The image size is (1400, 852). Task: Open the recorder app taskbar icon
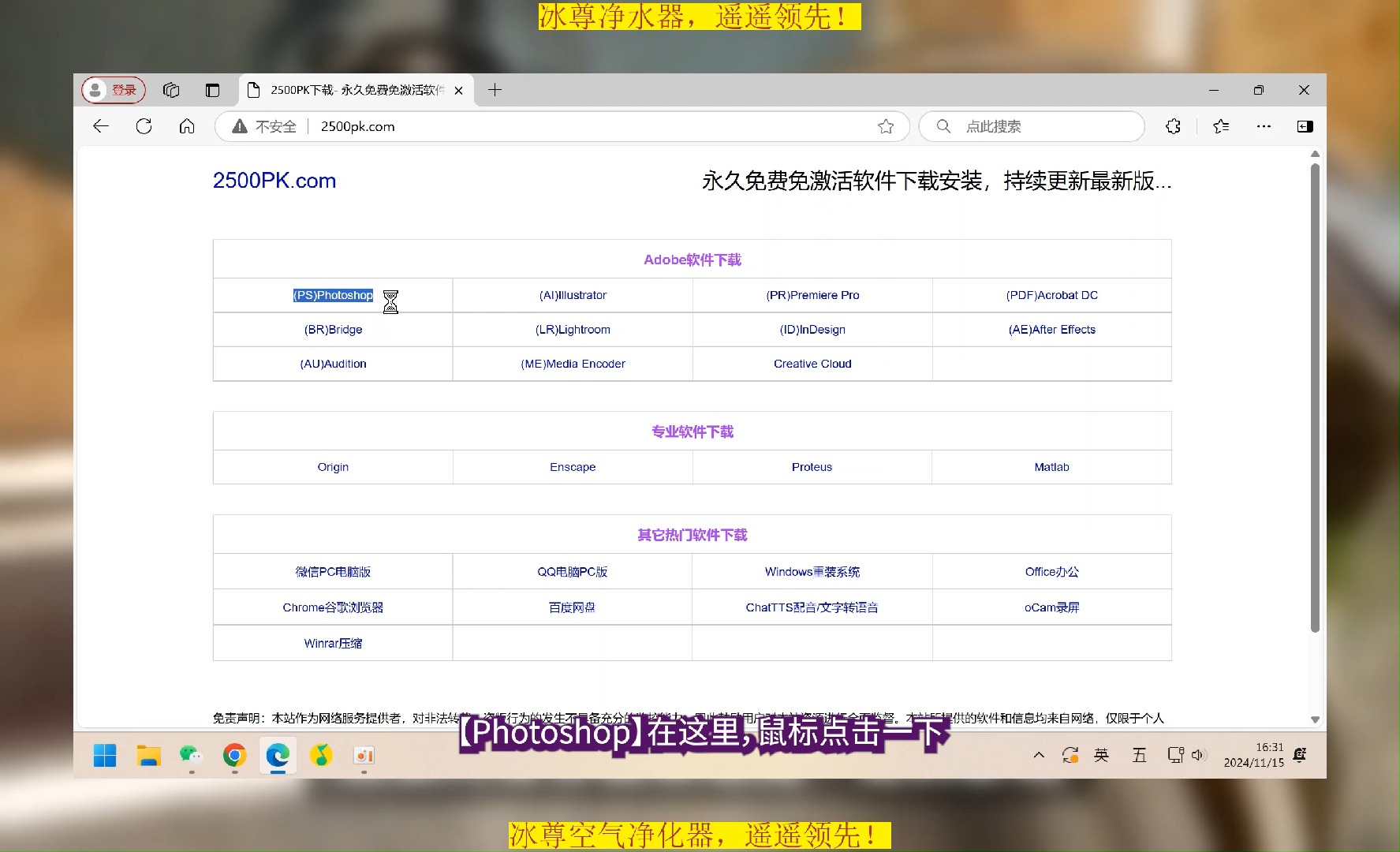tap(364, 756)
